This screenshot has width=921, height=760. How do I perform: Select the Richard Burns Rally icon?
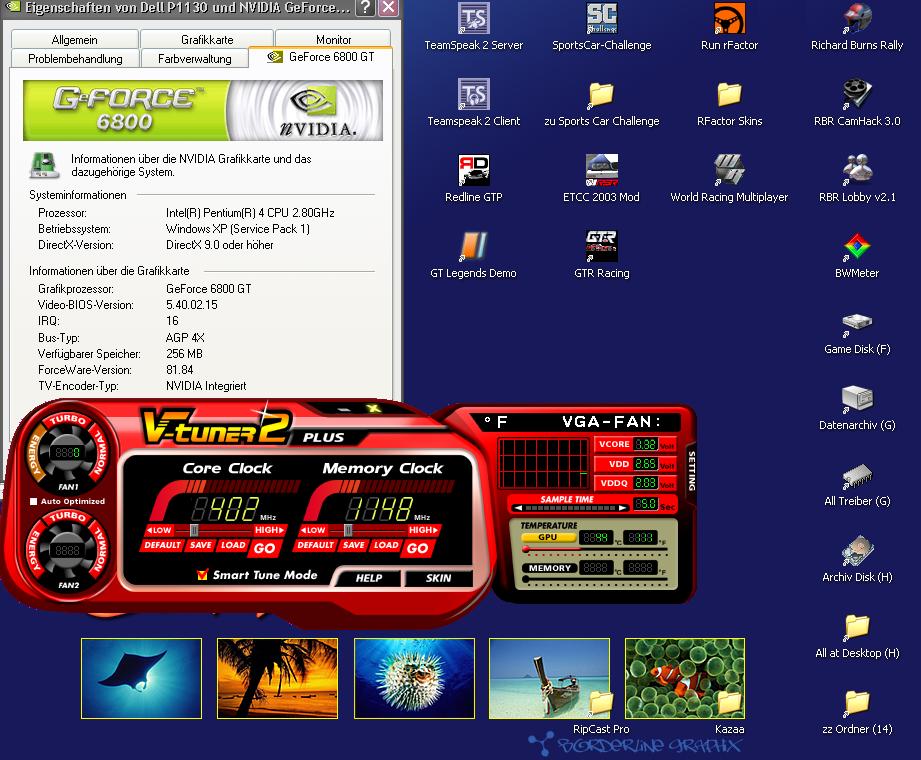coord(856,19)
